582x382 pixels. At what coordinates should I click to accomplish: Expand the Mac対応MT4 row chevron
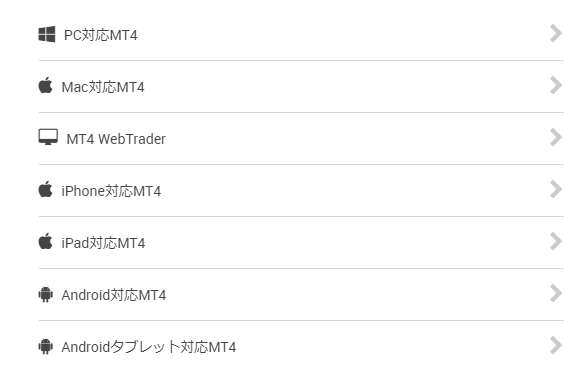click(x=556, y=85)
